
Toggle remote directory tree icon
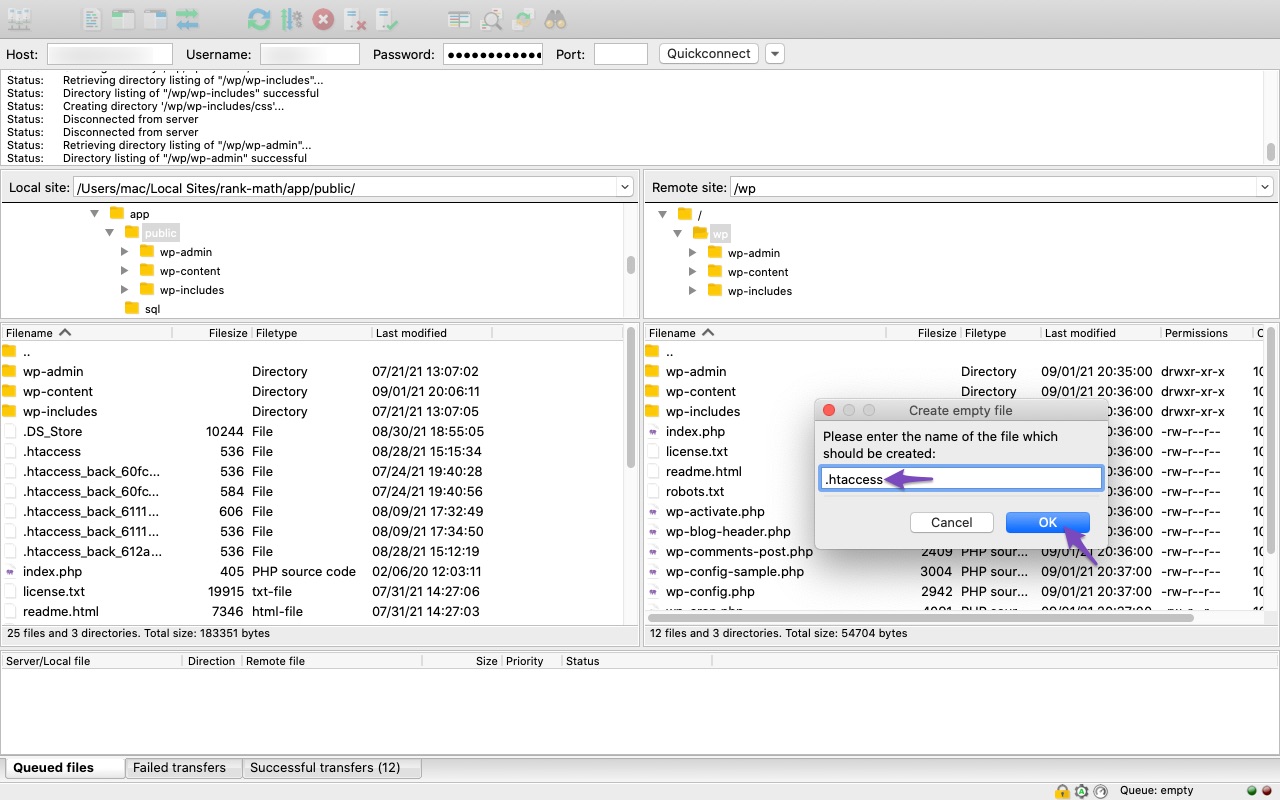tap(155, 19)
